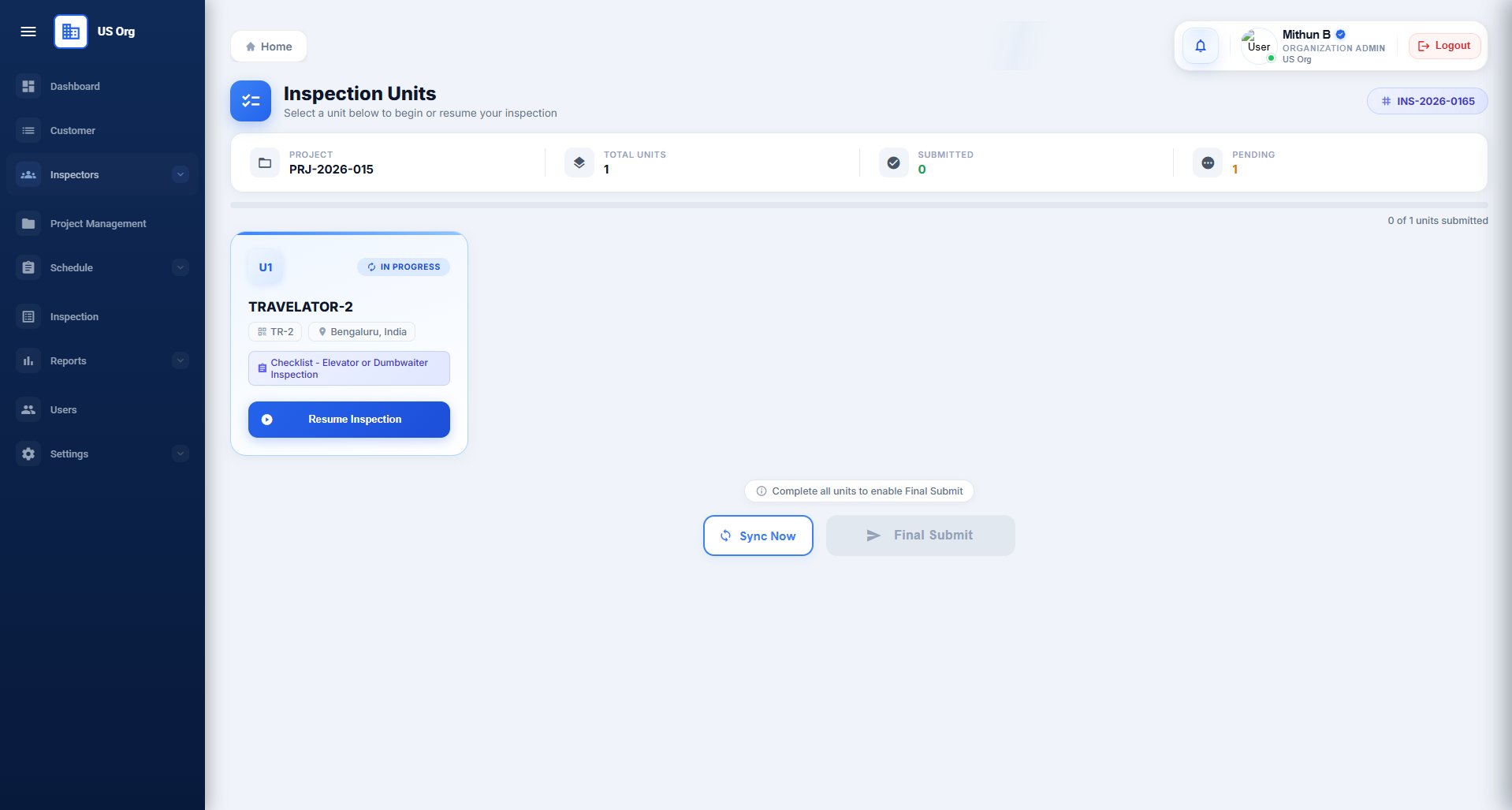Screen dimensions: 1512x810
Task: Click the units submitted progress bar
Action: 859,205
